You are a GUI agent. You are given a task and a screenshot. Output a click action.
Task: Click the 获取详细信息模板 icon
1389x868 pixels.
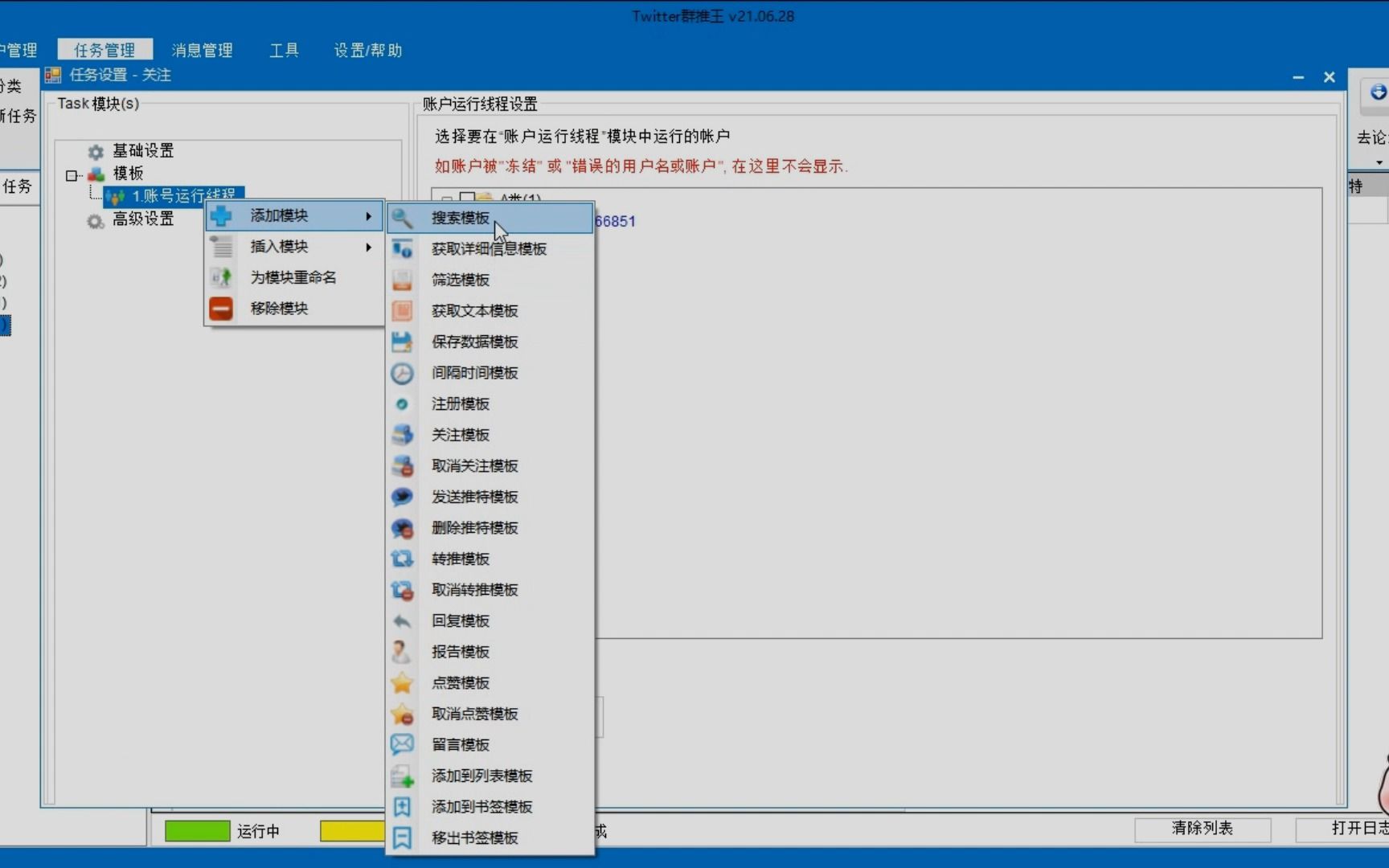click(402, 249)
